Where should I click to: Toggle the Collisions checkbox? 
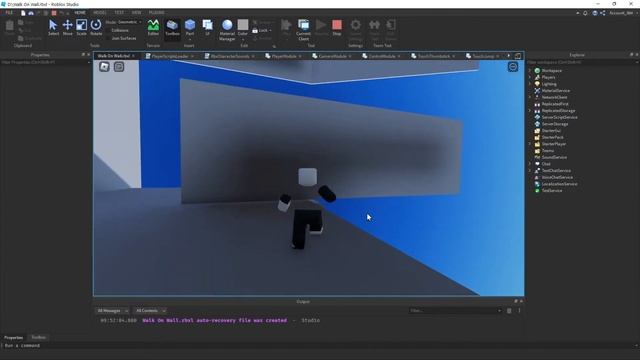pyautogui.click(x=108, y=30)
